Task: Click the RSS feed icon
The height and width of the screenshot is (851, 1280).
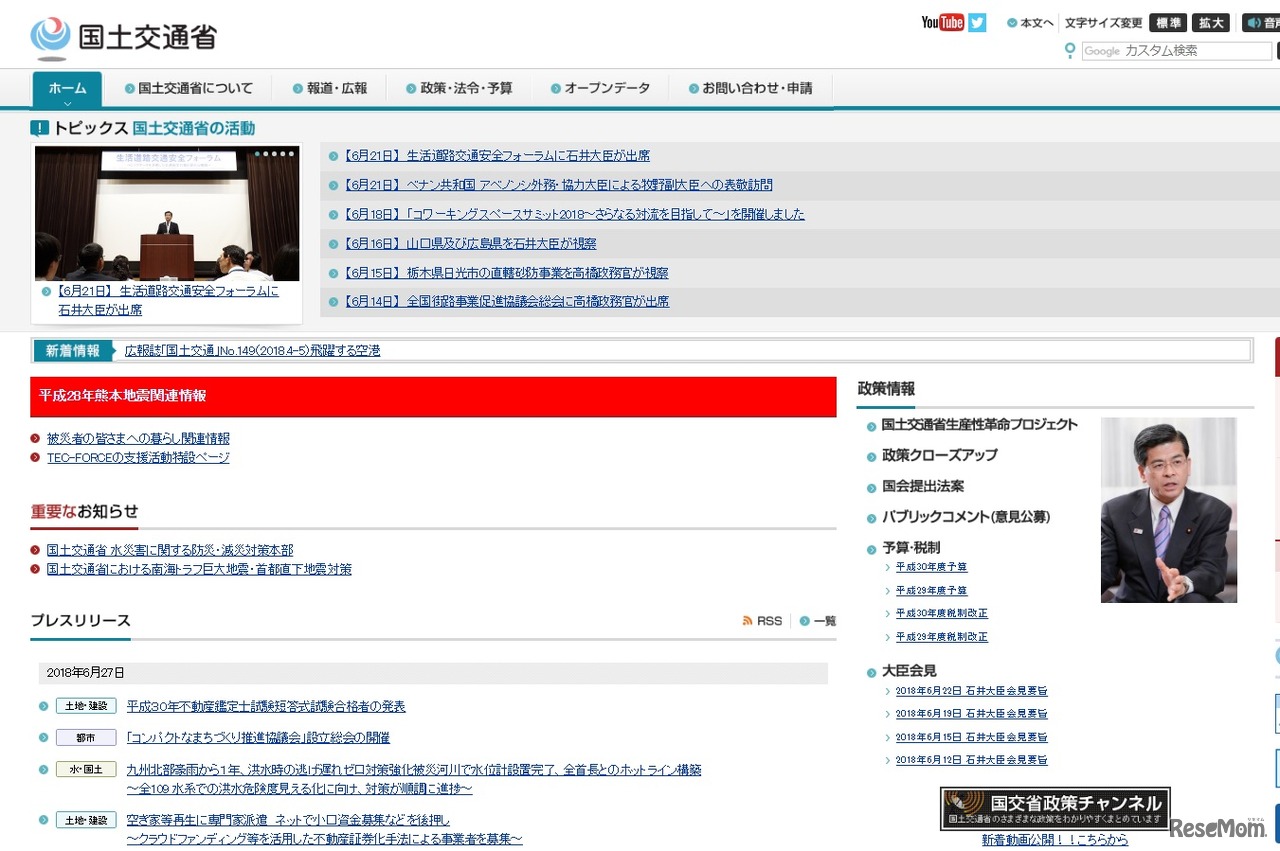Action: tap(747, 620)
